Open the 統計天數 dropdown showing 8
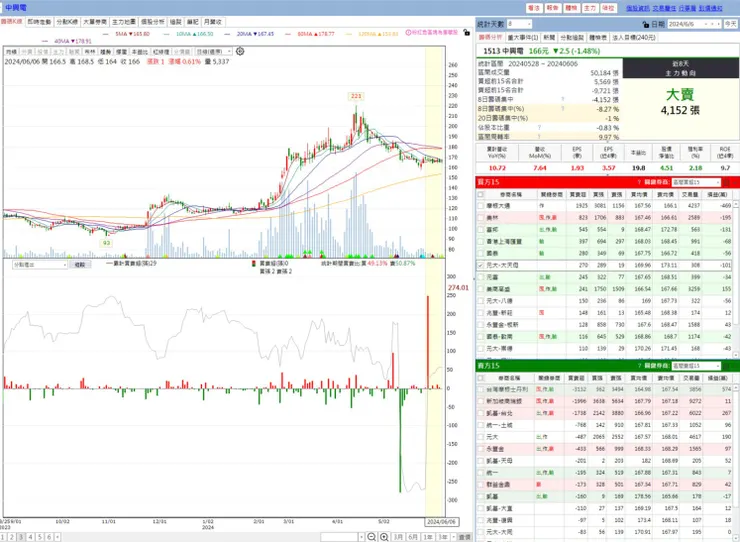This screenshot has height=542, width=740. pos(520,24)
